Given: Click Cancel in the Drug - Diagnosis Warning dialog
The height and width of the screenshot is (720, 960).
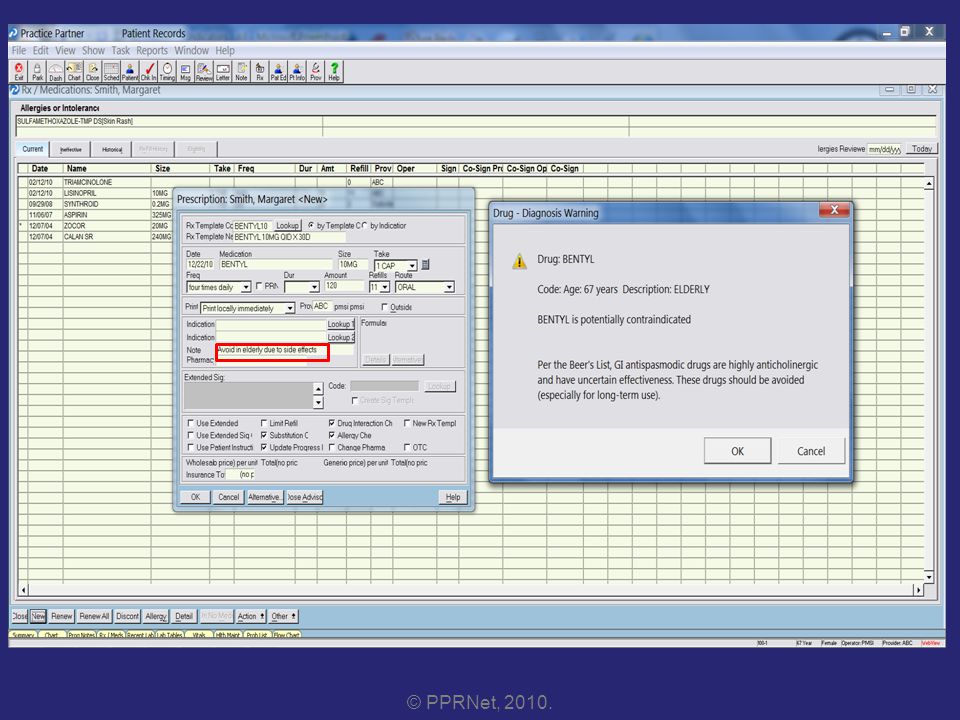Looking at the screenshot, I should [x=811, y=451].
